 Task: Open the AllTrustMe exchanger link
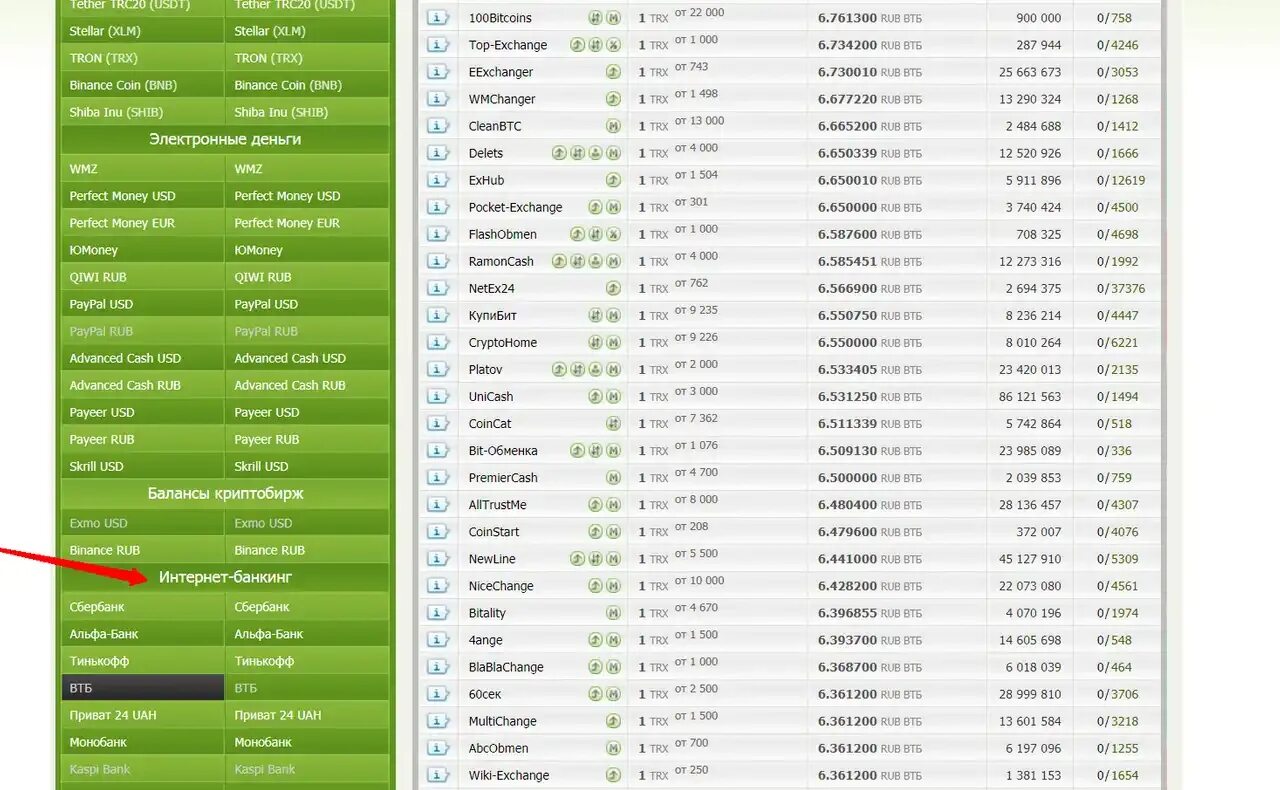coord(497,505)
